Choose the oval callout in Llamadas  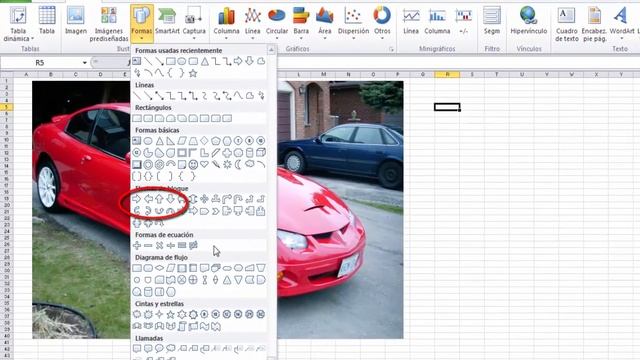pos(159,349)
